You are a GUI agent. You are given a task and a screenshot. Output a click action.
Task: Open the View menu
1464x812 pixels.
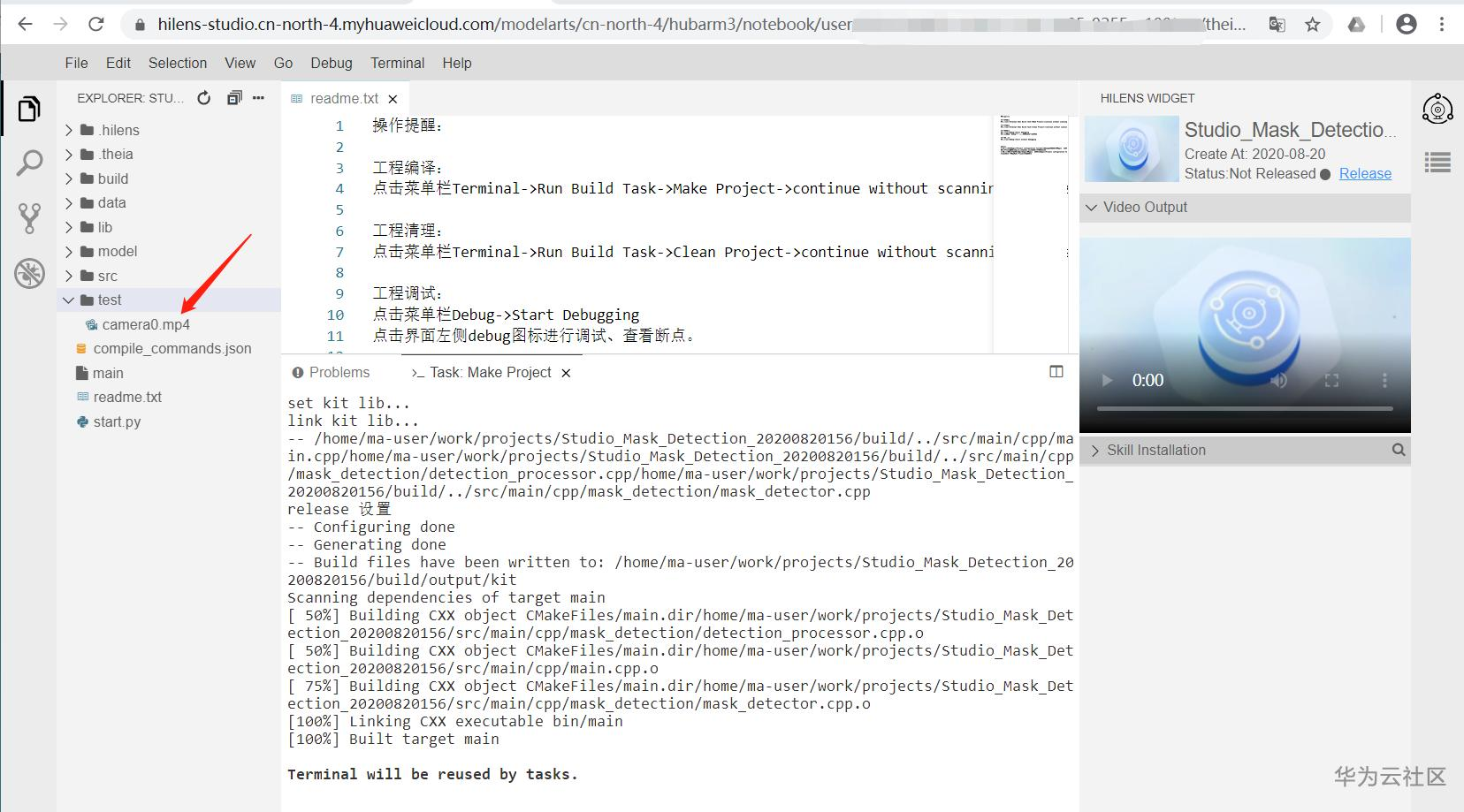point(240,63)
